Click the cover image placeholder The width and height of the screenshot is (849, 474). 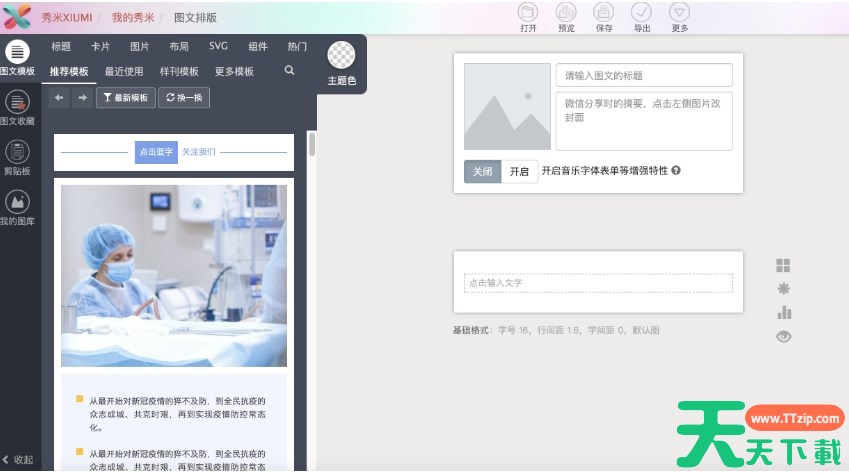click(507, 106)
